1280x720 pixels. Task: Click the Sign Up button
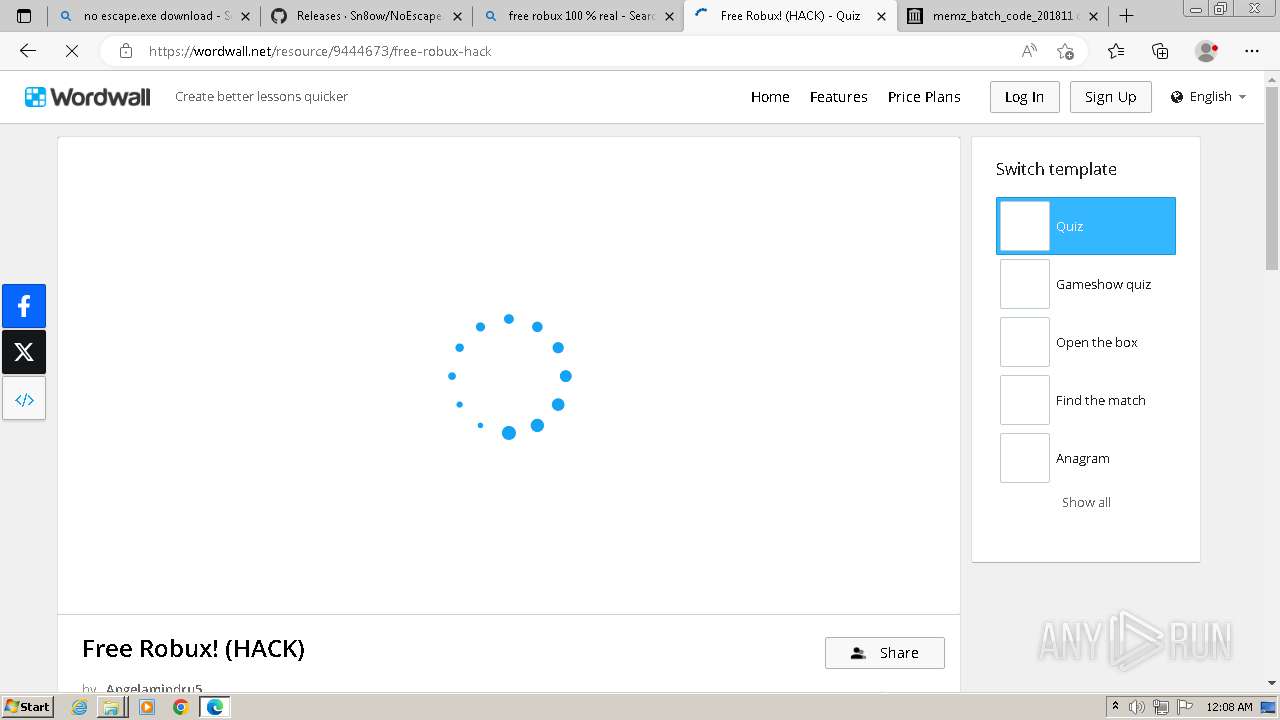[1110, 97]
